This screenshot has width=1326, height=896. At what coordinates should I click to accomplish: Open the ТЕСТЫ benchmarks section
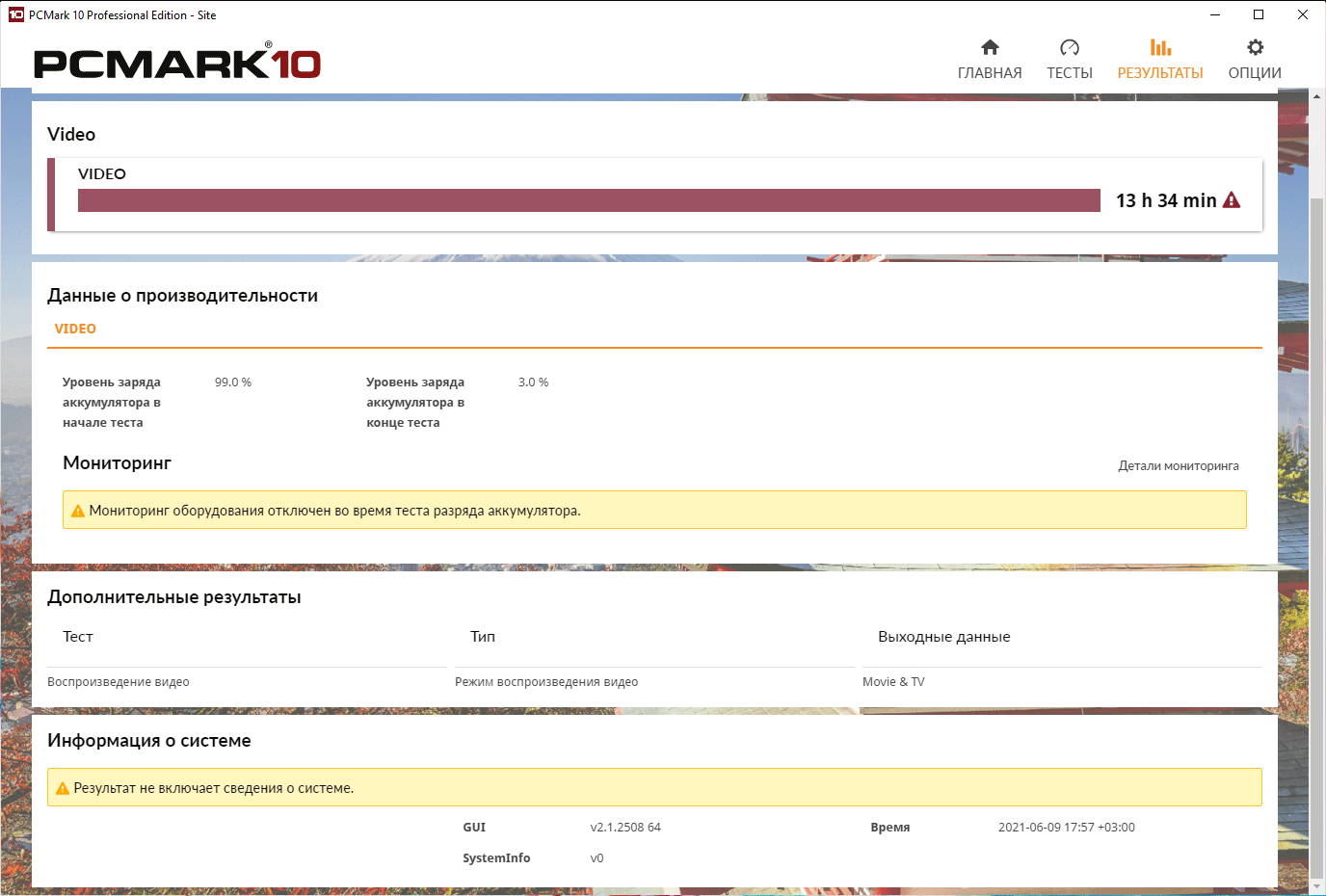(1070, 60)
